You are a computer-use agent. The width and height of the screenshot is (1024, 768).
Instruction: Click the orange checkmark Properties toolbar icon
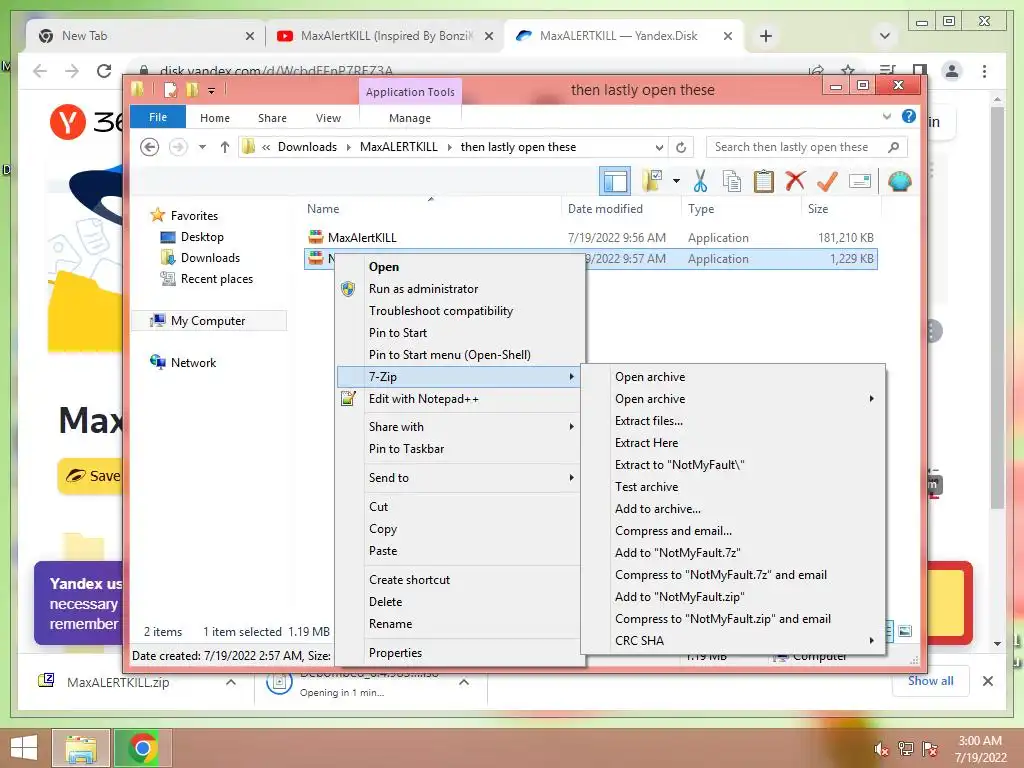[827, 181]
